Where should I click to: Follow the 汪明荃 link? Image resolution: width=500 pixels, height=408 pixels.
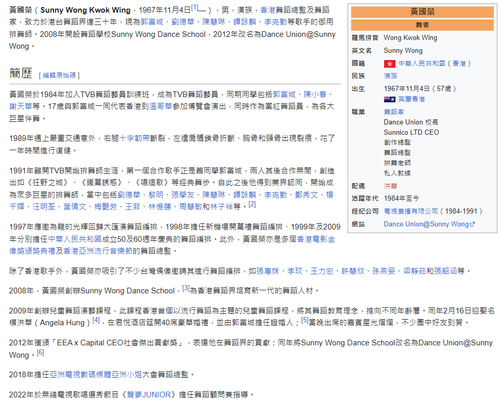(x=44, y=207)
